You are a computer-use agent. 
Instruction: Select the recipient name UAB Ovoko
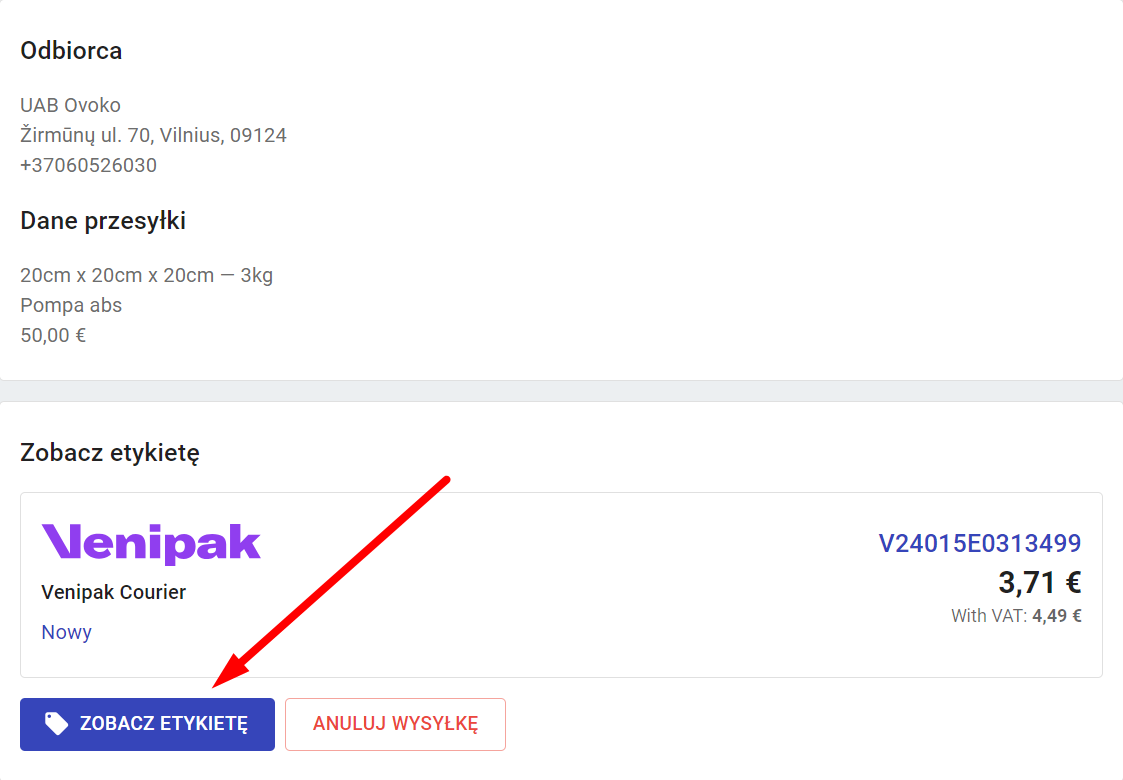pyautogui.click(x=70, y=105)
